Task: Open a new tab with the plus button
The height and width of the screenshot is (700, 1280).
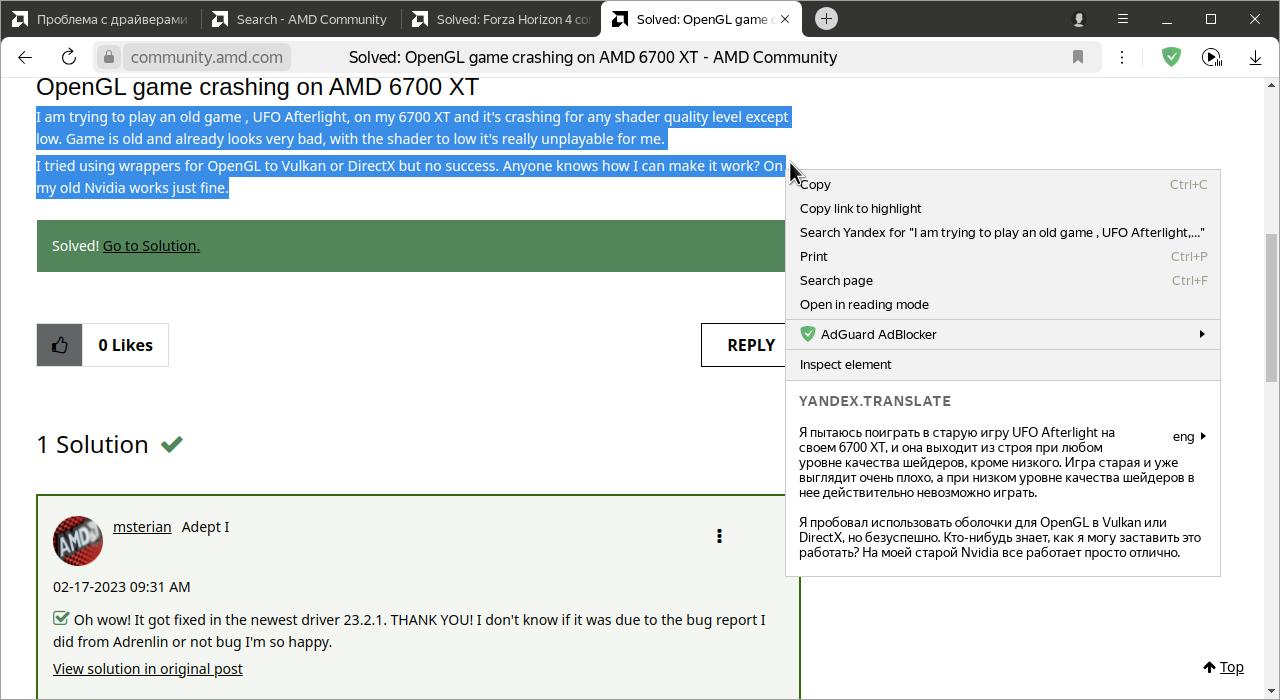Action: tap(826, 18)
